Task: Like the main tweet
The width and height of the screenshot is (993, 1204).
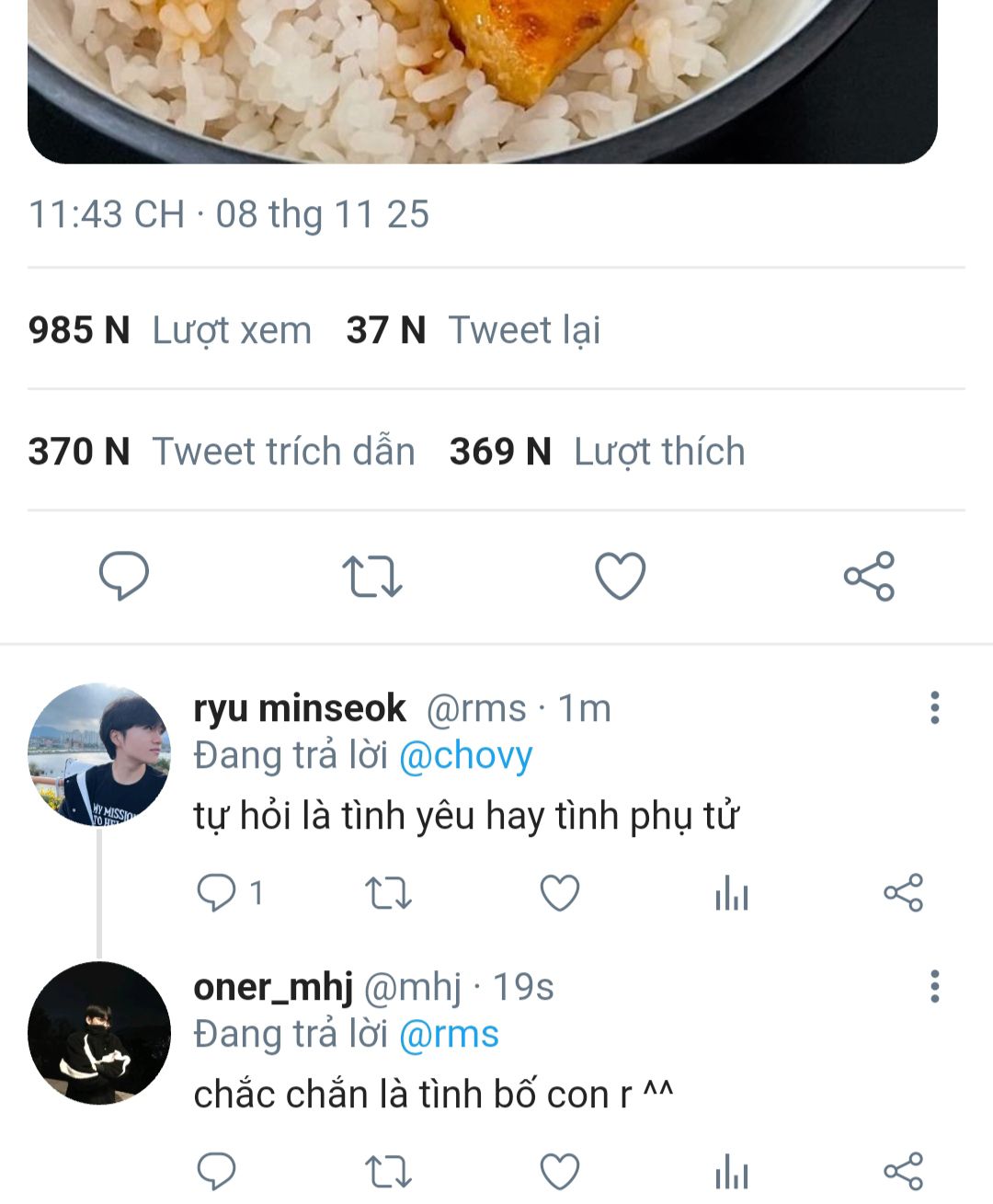Action: click(621, 577)
